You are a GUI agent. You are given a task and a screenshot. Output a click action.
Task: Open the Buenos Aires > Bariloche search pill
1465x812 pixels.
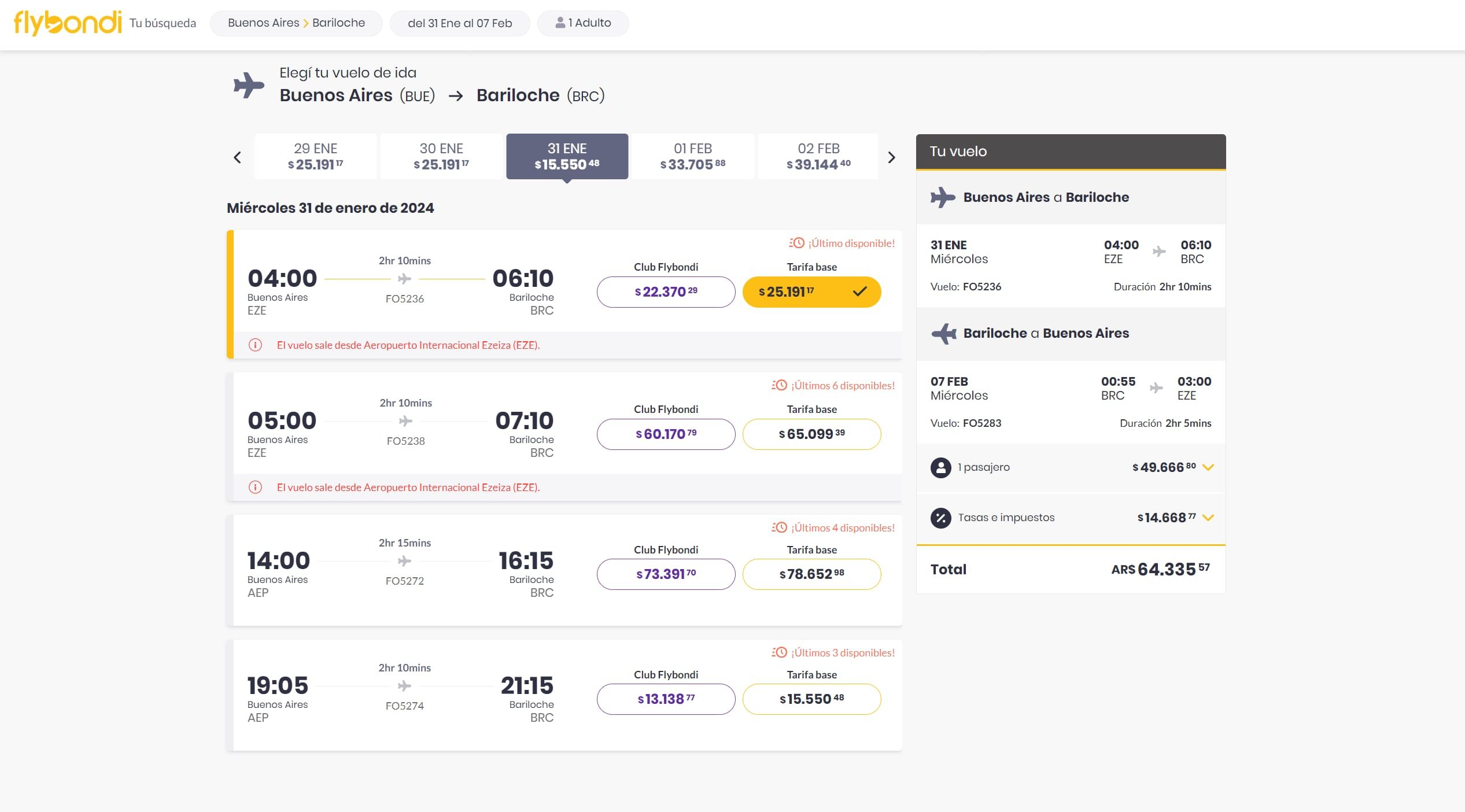pyautogui.click(x=296, y=23)
